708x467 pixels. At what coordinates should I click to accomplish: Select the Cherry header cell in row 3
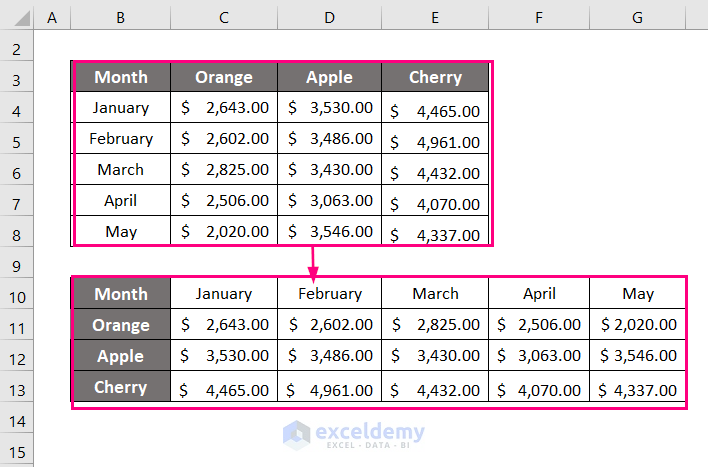point(435,77)
